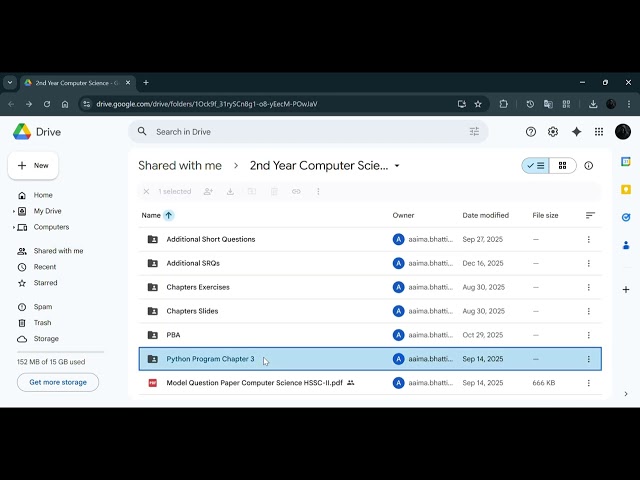
Task: Click Copy link toolbar icon
Action: click(x=296, y=191)
